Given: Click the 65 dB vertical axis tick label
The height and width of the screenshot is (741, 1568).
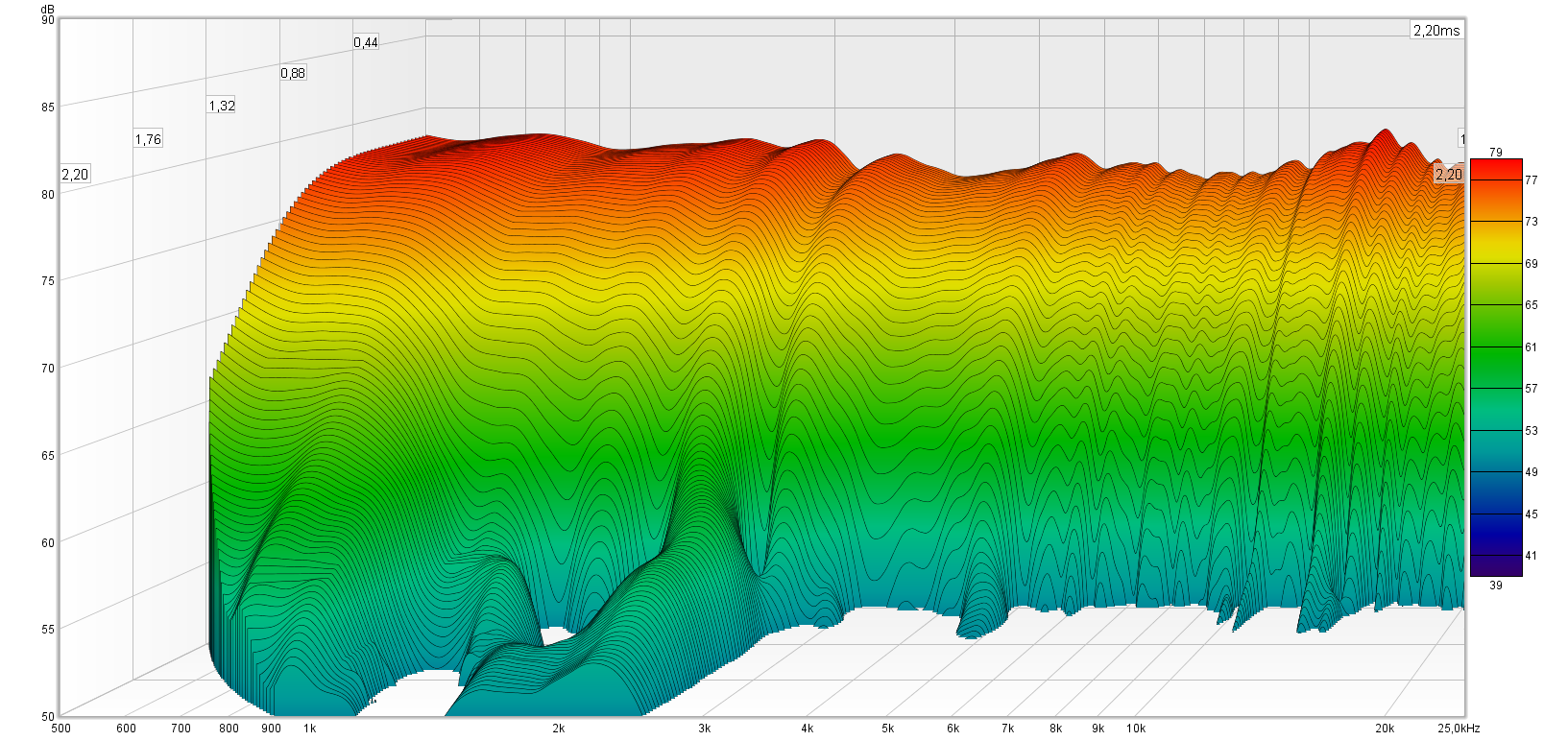Looking at the screenshot, I should [48, 455].
